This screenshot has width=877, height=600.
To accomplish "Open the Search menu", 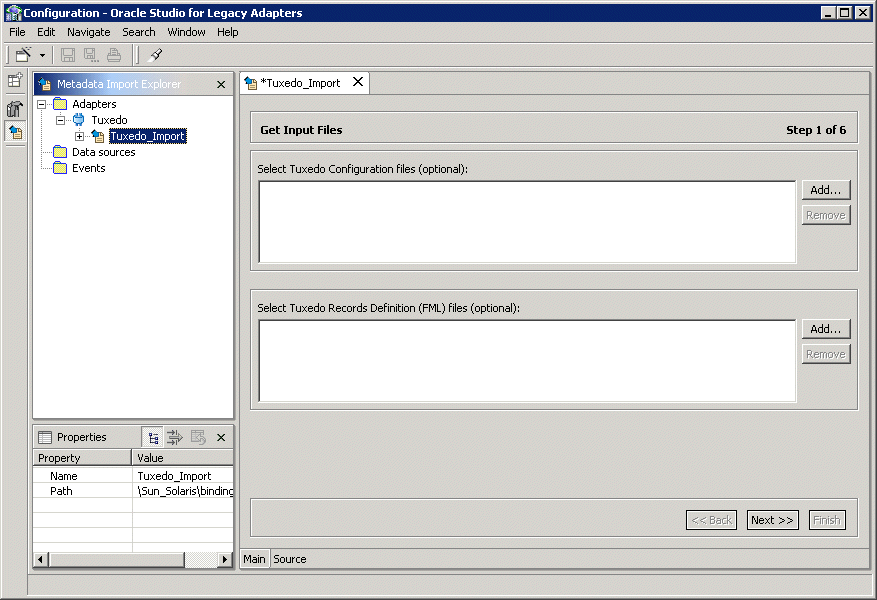I will click(139, 32).
